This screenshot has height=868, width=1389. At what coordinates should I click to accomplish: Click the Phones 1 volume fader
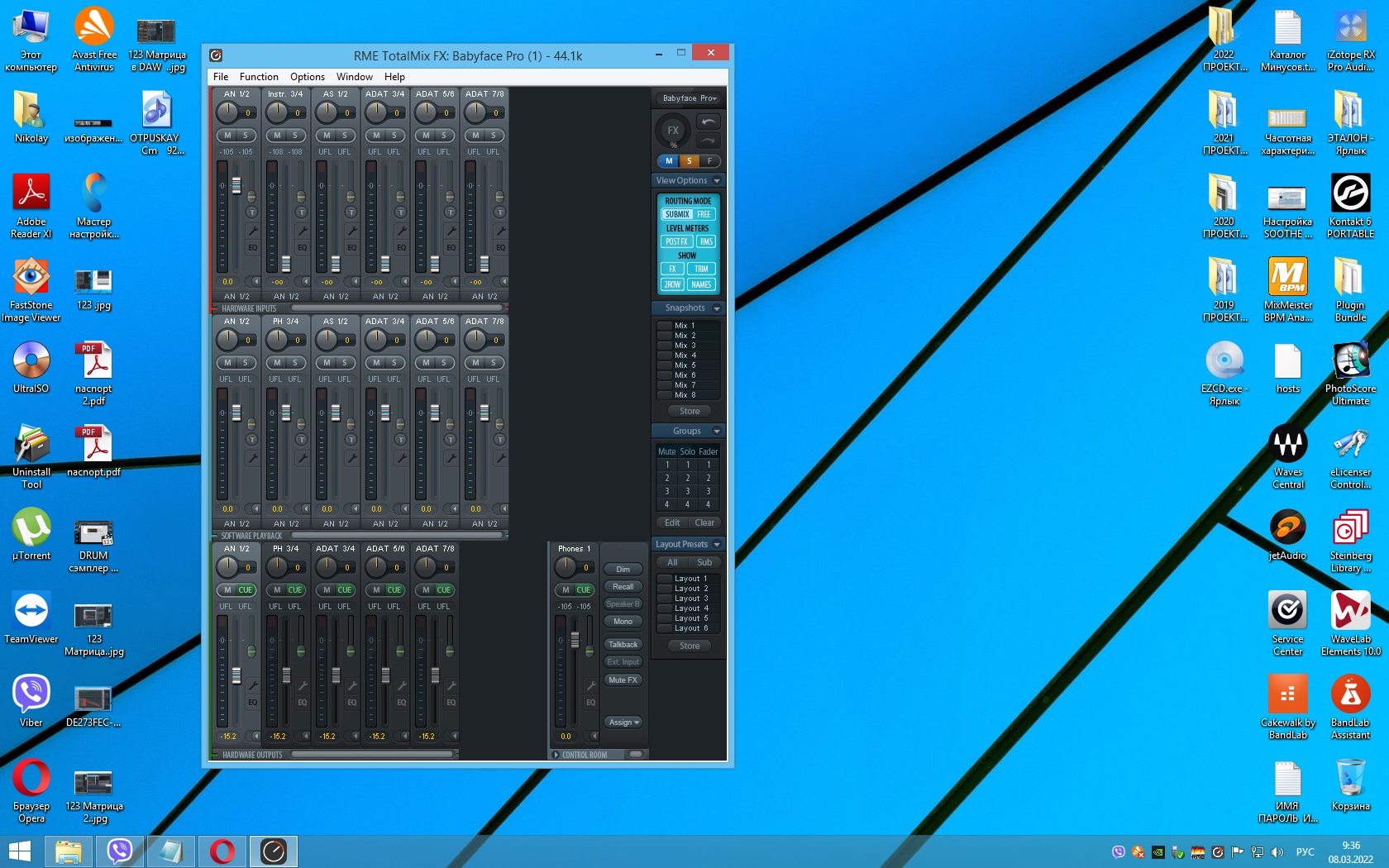click(575, 641)
